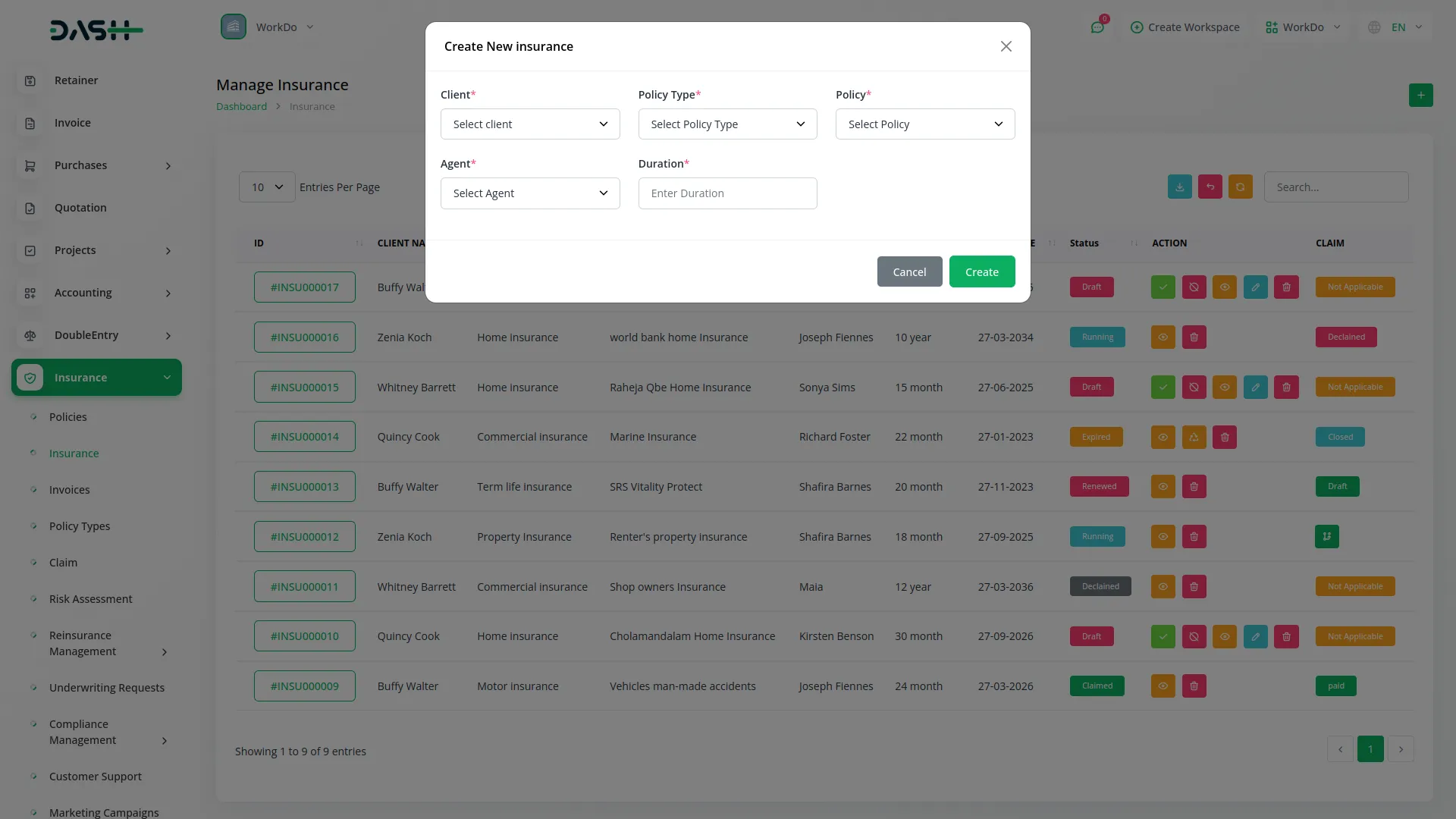1456x819 pixels.
Task: Click the green plus add insurance icon
Action: pos(1420,96)
